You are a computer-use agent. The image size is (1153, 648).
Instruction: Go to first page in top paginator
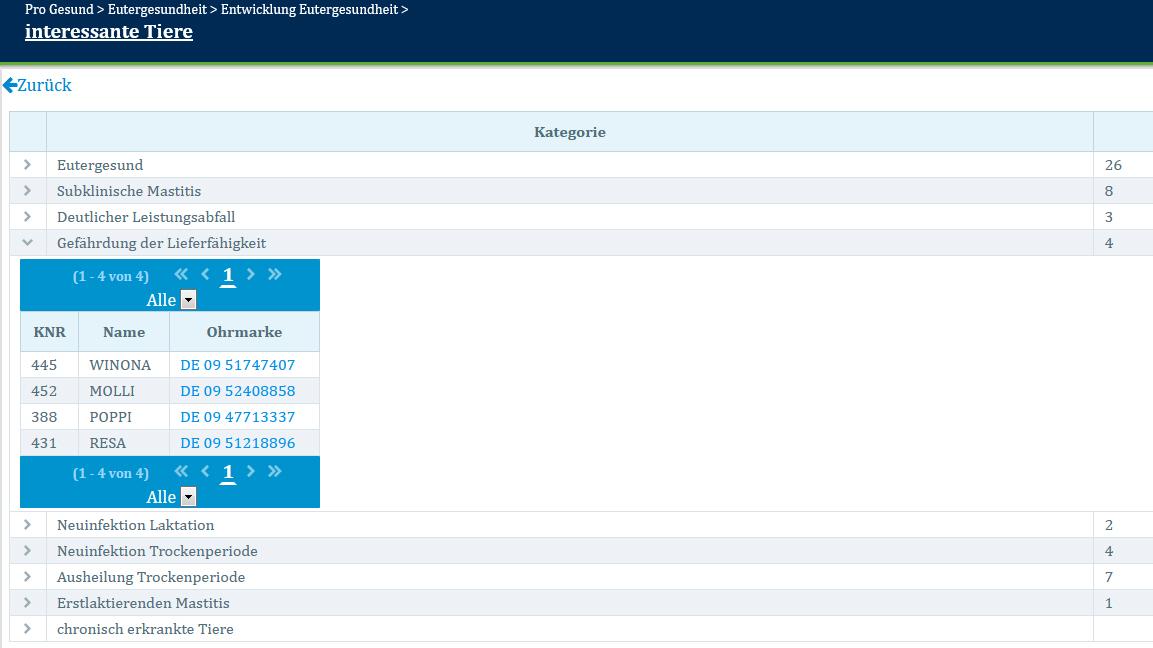[x=181, y=275]
